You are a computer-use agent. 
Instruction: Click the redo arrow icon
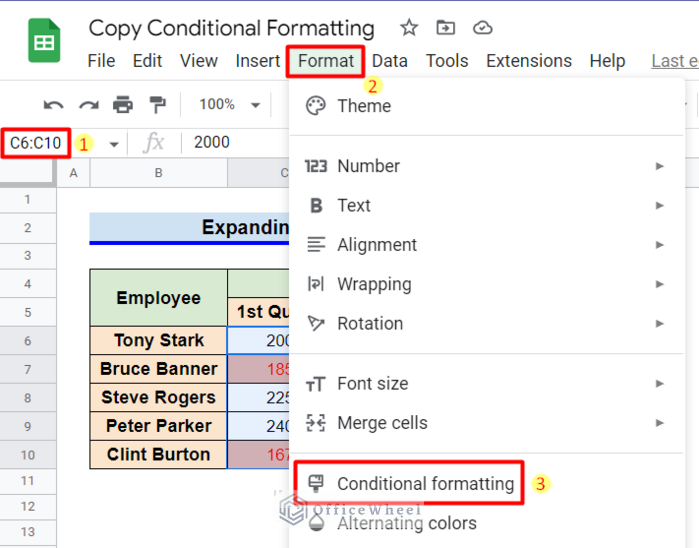[x=89, y=104]
